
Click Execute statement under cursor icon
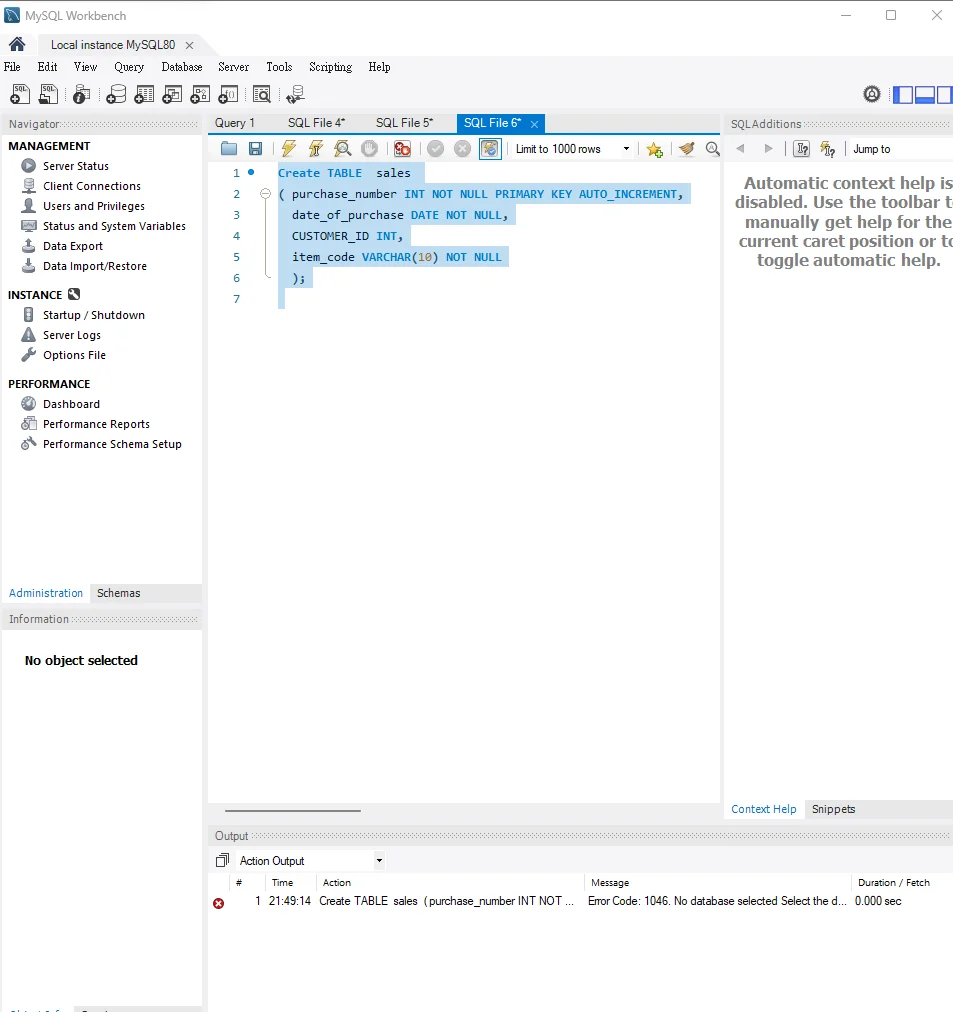316,149
